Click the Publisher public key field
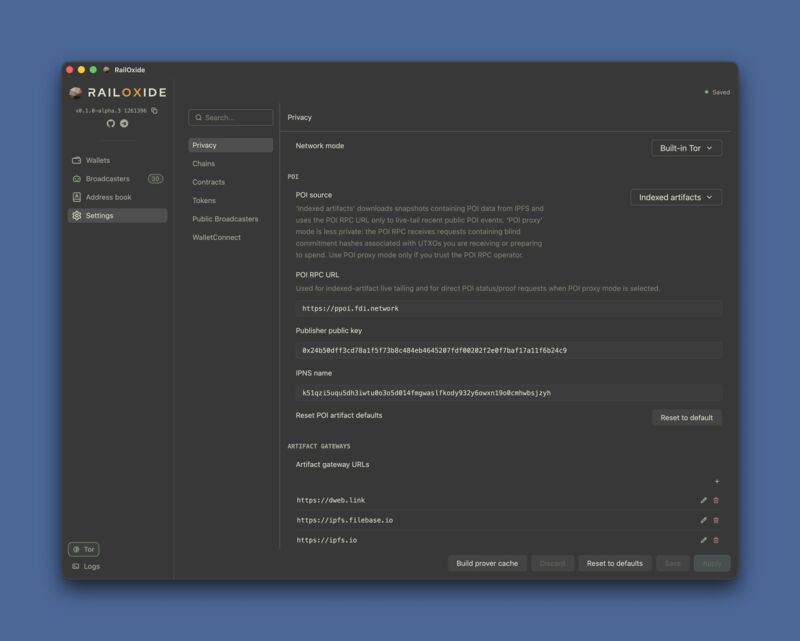The image size is (800, 641). (509, 350)
